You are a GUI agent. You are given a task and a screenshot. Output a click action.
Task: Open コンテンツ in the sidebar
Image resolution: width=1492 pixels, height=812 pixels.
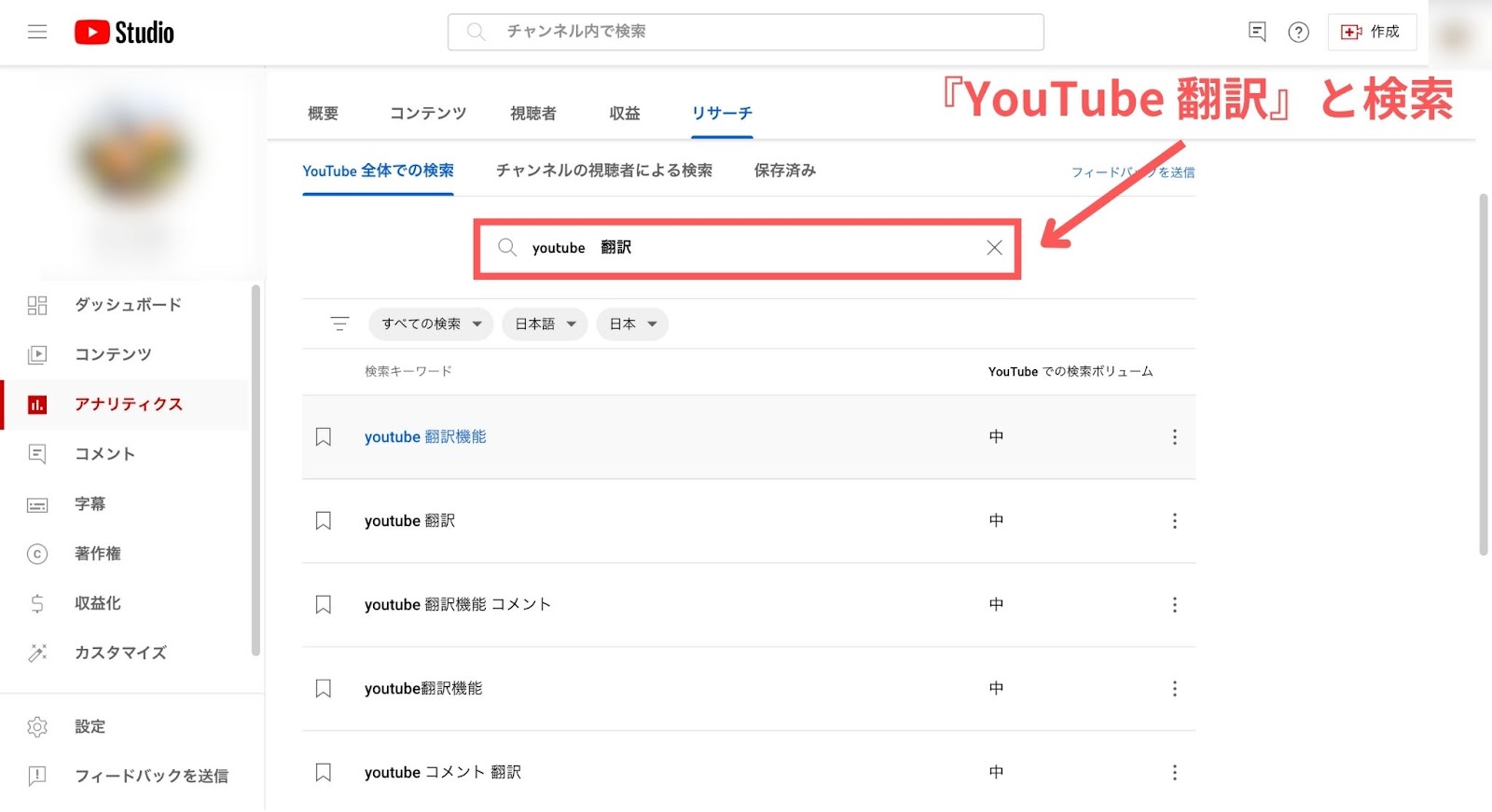point(126,354)
